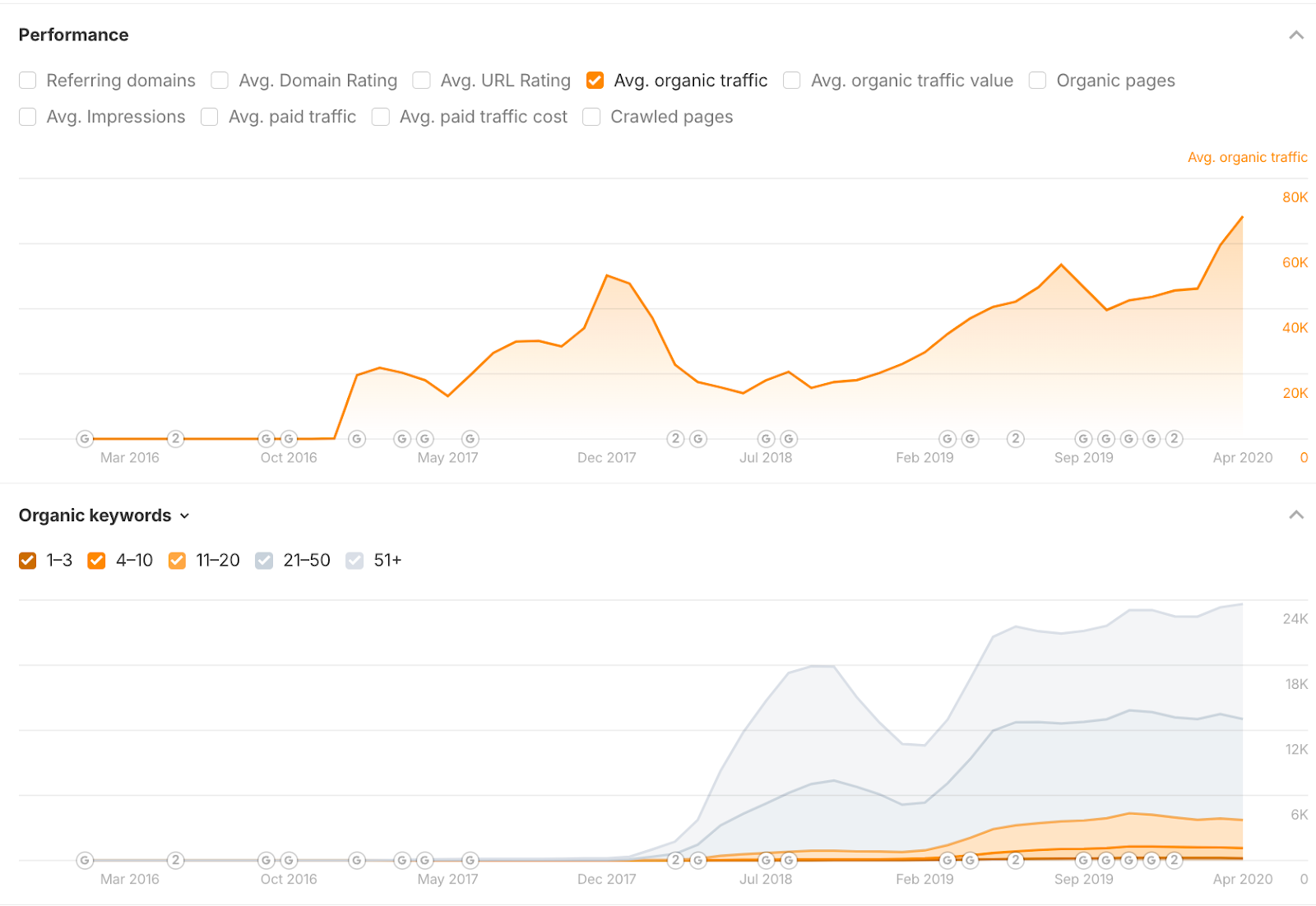This screenshot has width=1316, height=906.
Task: Click the '2' updates marker after Feb 2019 in Organic keywords chart
Action: click(x=1016, y=861)
